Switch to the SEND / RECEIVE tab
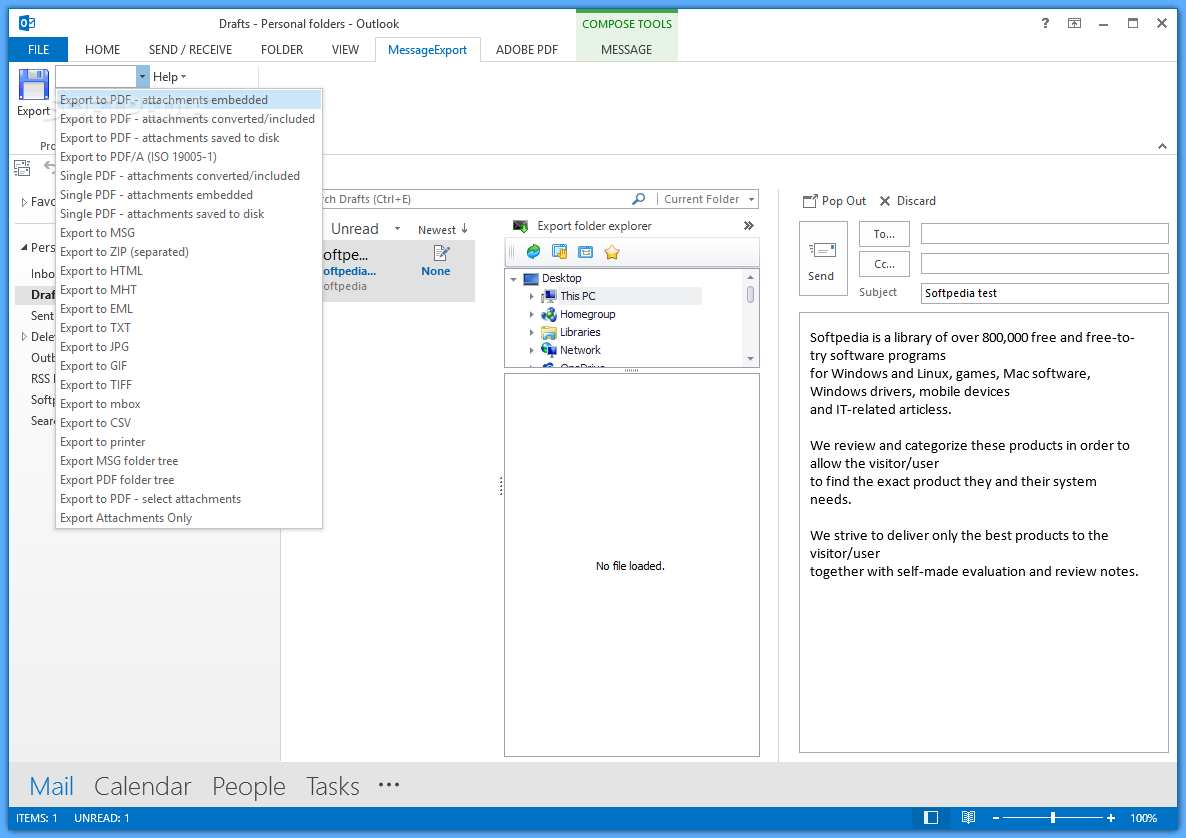The image size is (1186, 838). click(191, 49)
